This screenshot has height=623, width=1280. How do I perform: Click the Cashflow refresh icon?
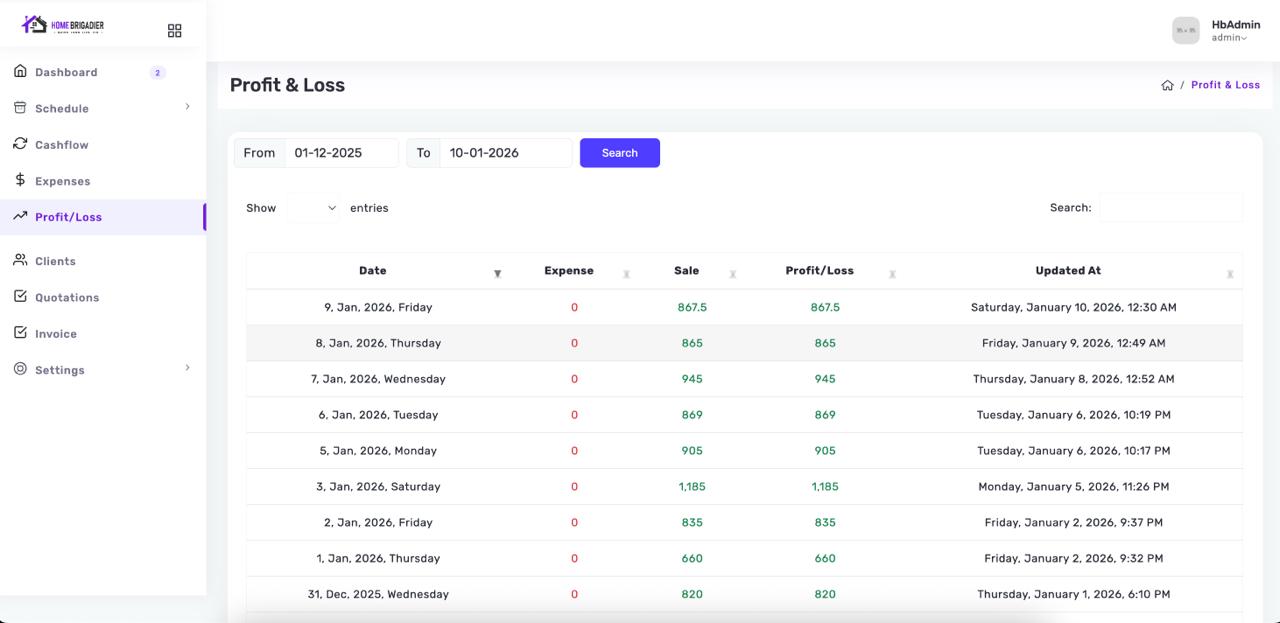pos(20,144)
